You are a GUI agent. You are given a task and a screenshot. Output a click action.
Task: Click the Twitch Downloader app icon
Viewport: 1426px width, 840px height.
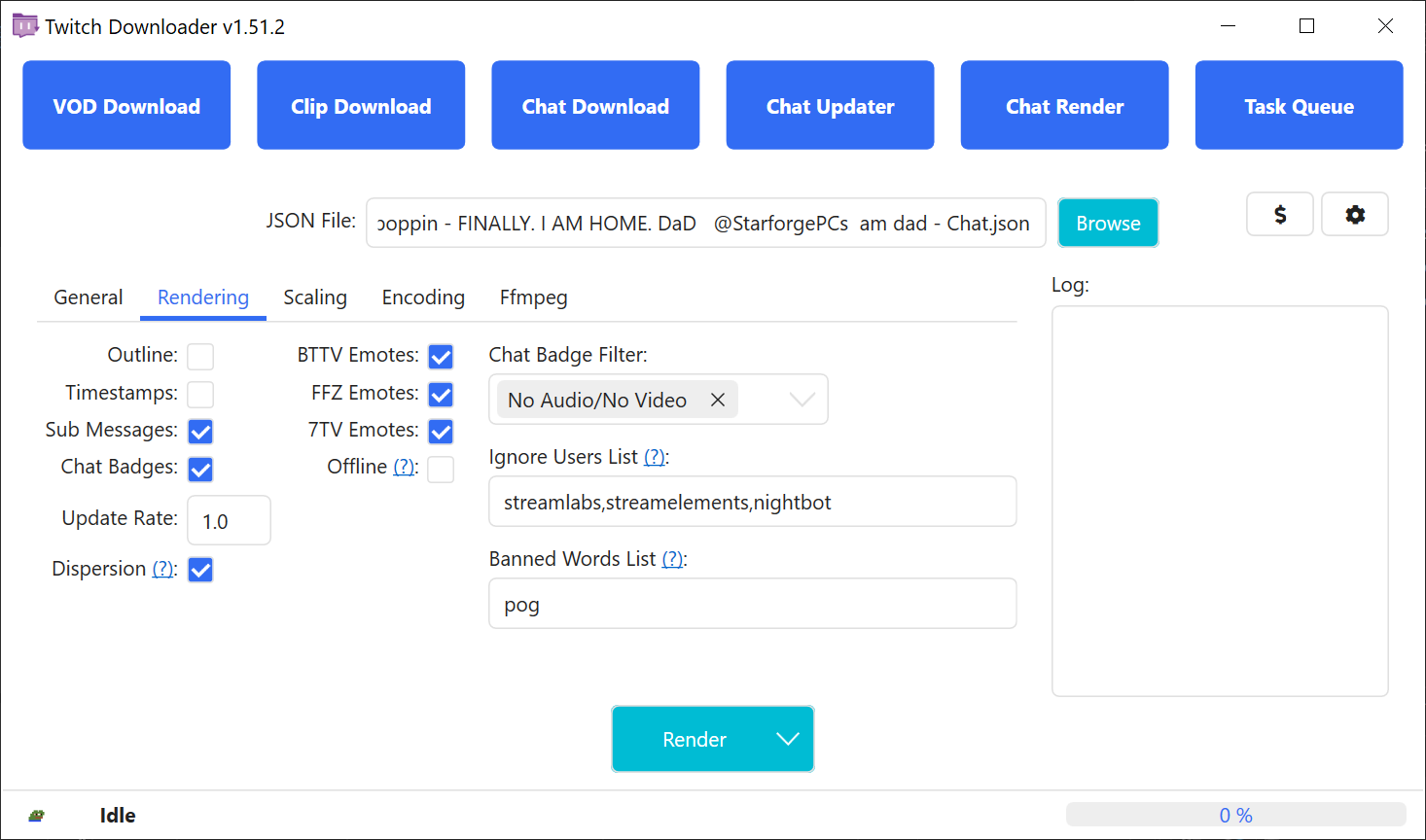coord(25,26)
